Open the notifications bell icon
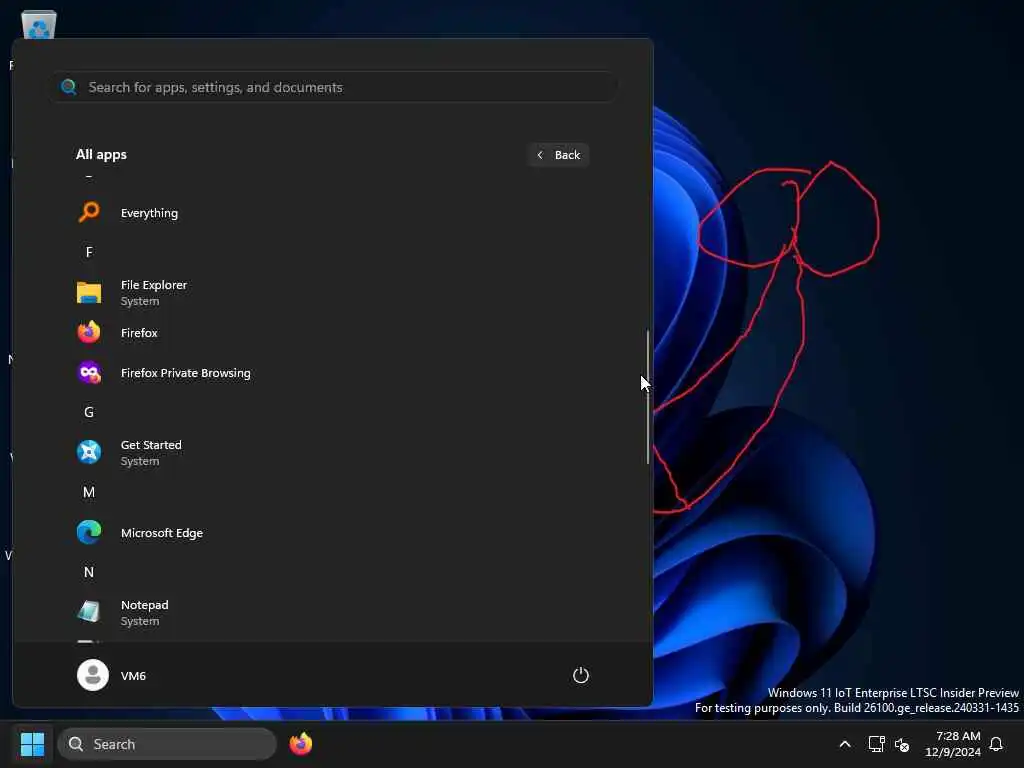 (x=996, y=744)
